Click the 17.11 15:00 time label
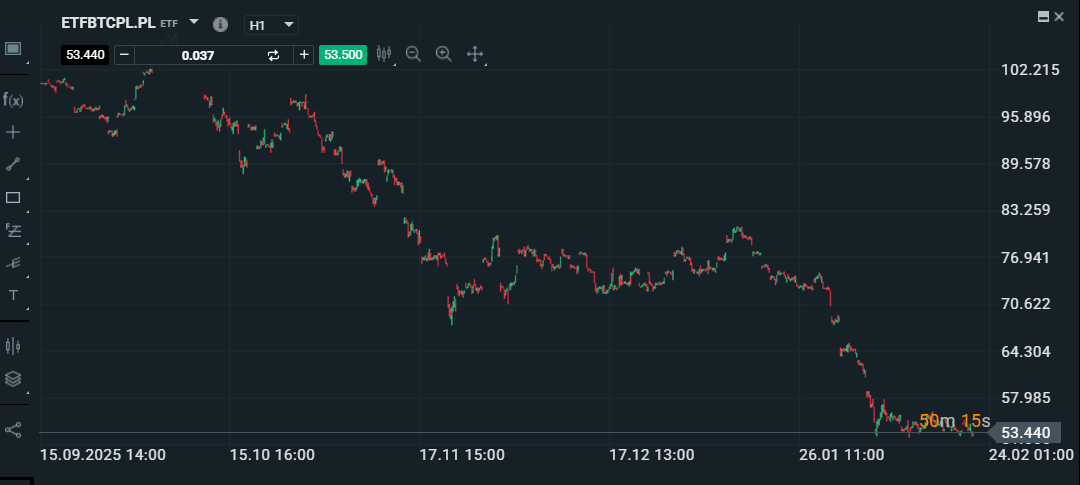1080x485 pixels. click(x=462, y=455)
